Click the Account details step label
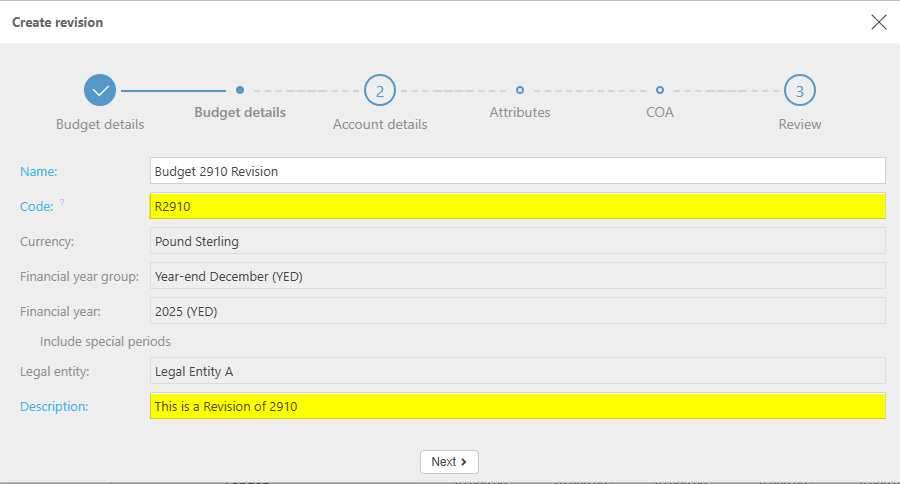This screenshot has width=900, height=484. pos(379,125)
